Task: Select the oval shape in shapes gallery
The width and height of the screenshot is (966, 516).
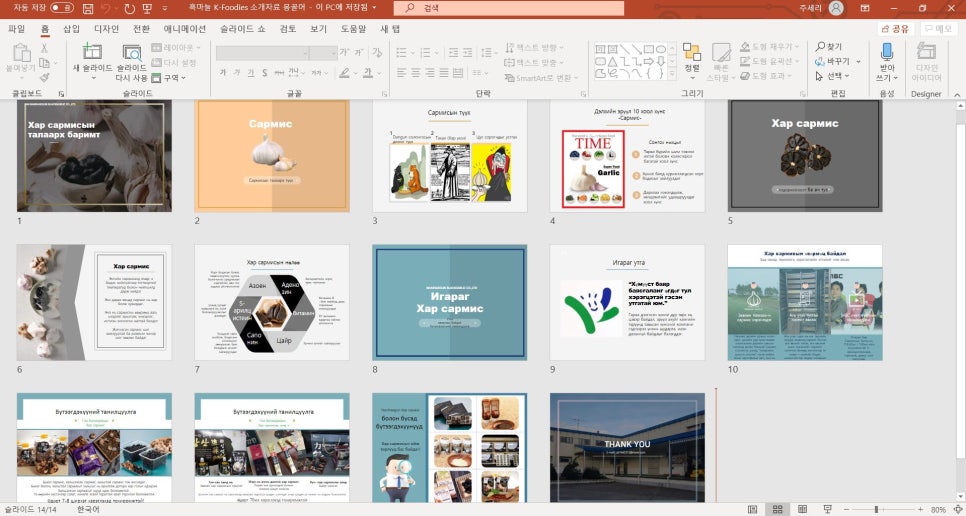Action: coord(660,49)
